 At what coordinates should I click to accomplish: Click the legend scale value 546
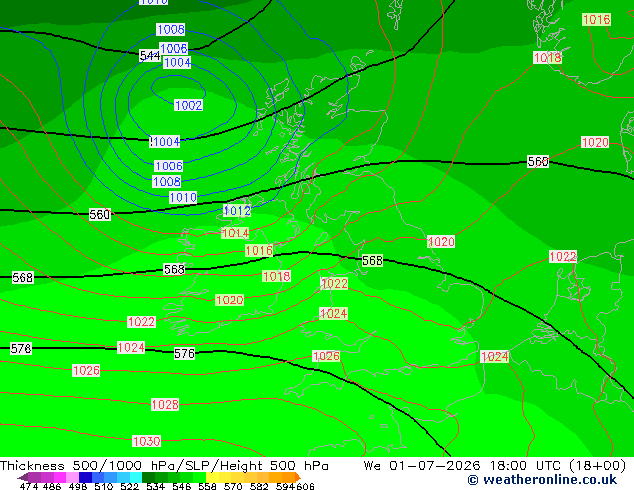tap(182, 486)
